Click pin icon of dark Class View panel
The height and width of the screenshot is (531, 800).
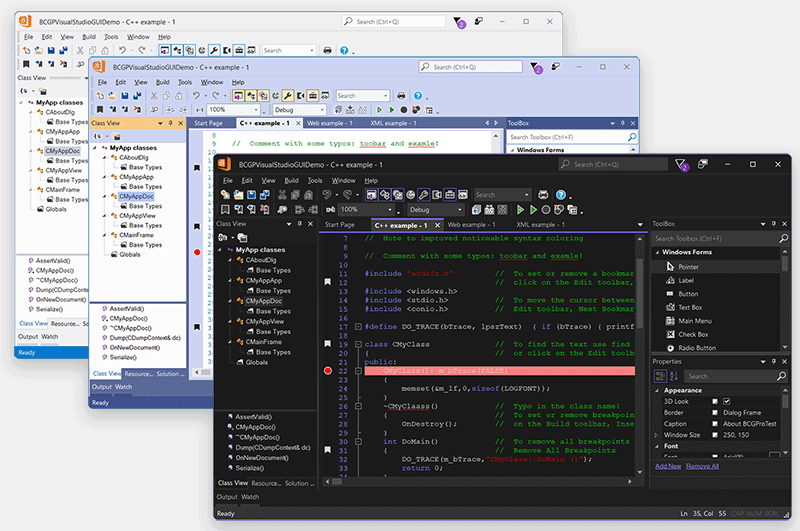[300, 224]
